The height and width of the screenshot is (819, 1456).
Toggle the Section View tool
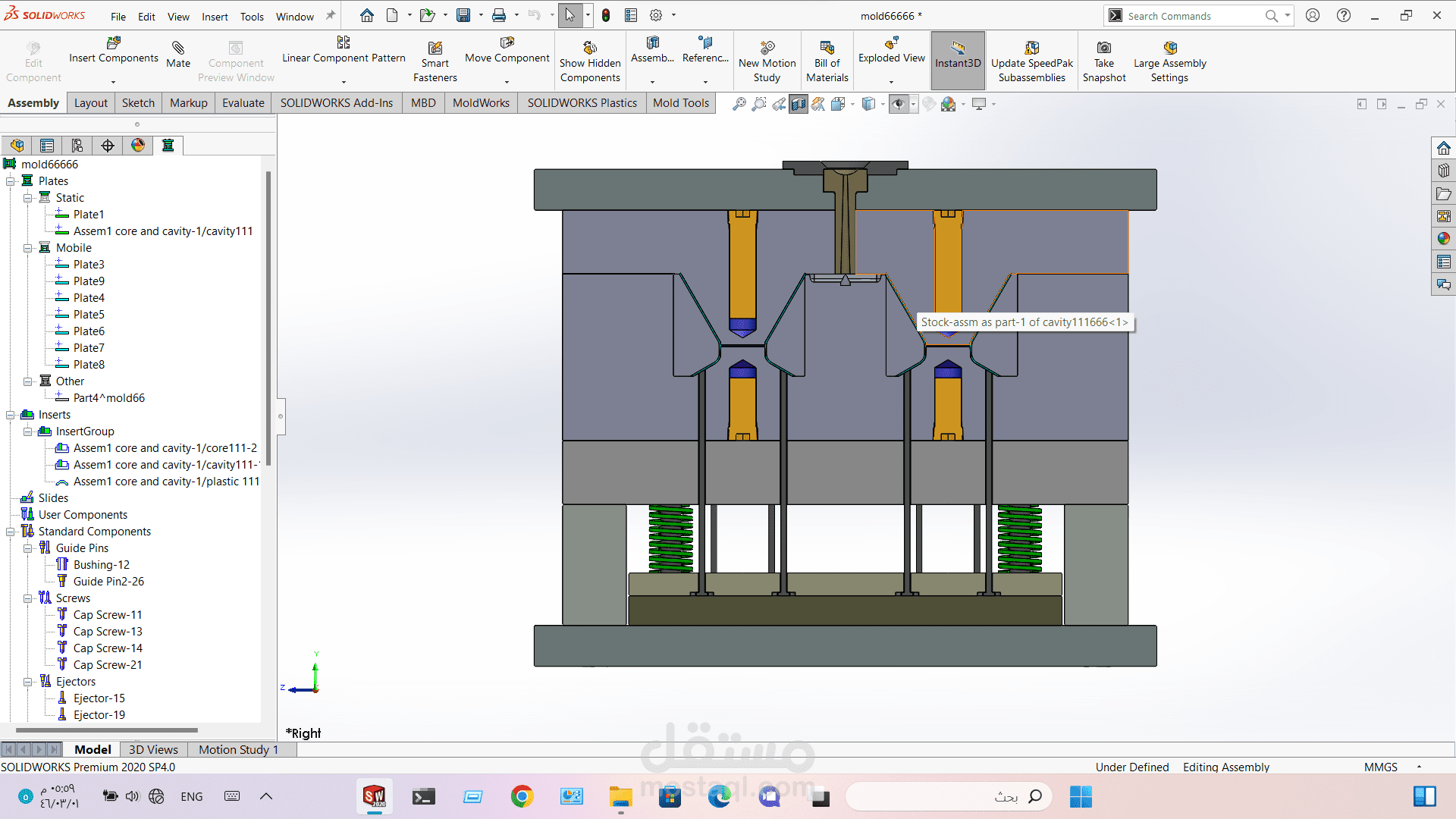pos(799,104)
